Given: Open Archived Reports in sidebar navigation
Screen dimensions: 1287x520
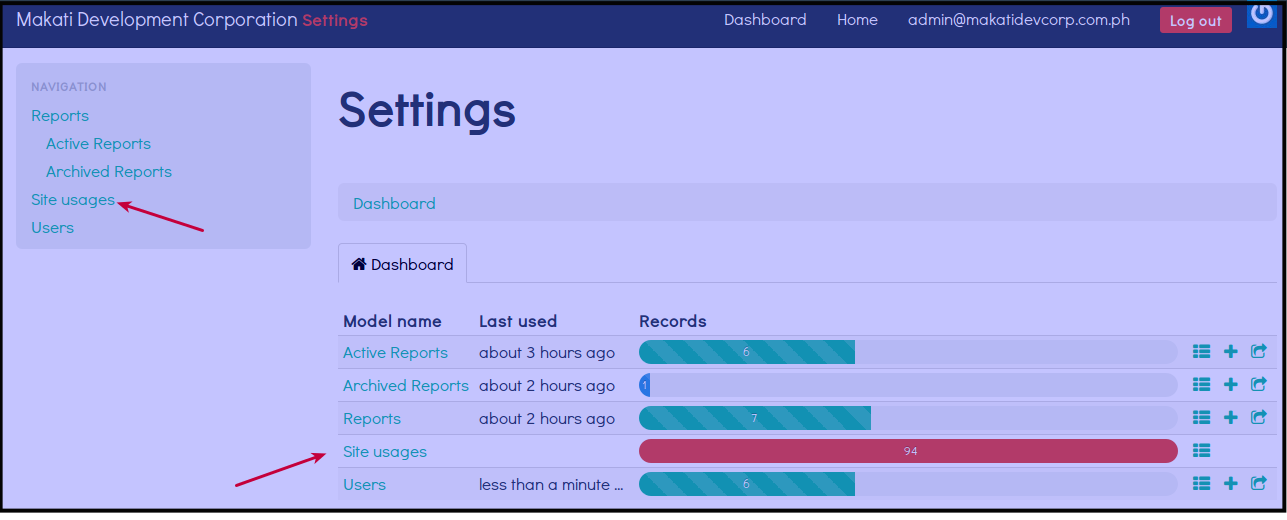Looking at the screenshot, I should 109,172.
